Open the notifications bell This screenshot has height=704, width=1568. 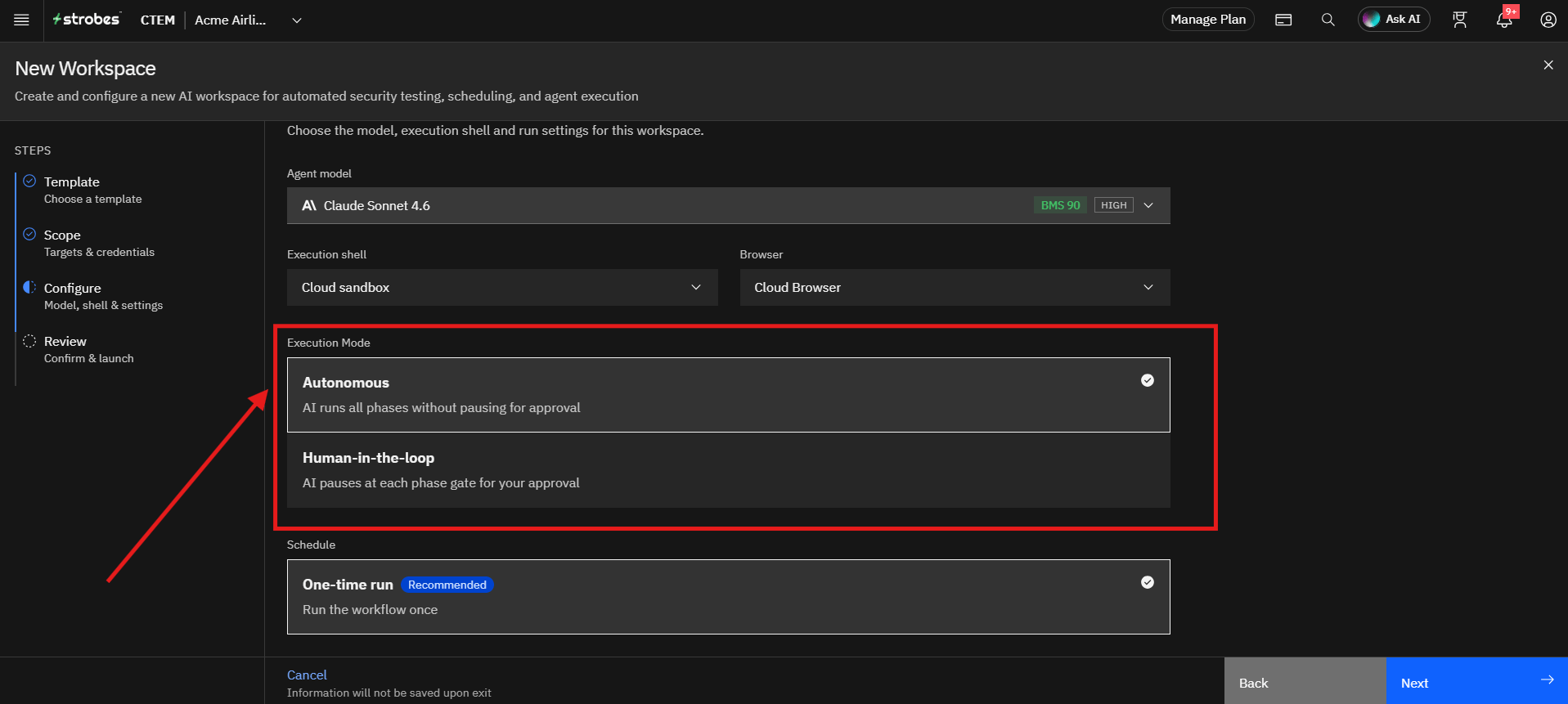tap(1504, 20)
